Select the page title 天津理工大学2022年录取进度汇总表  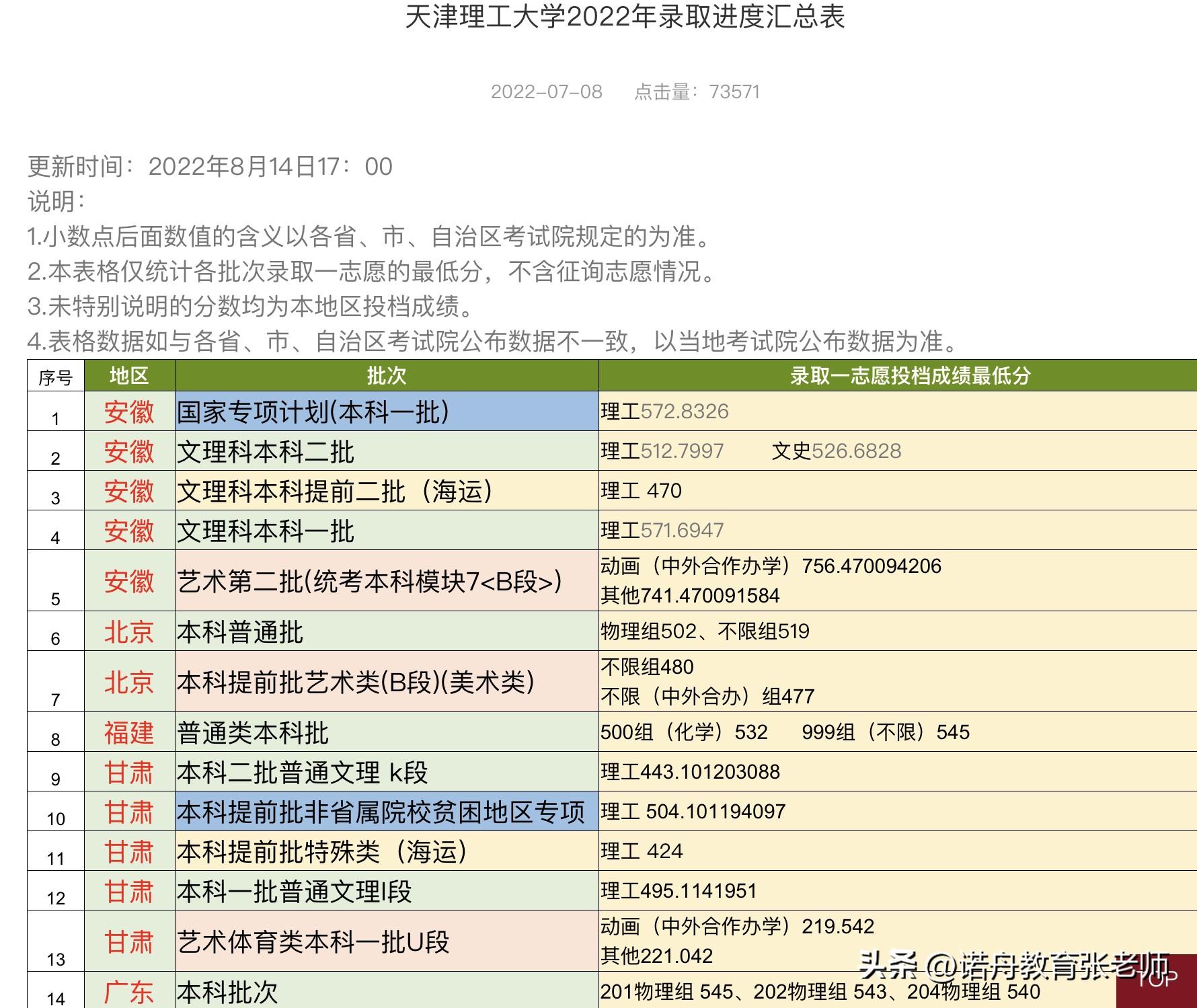(x=625, y=17)
